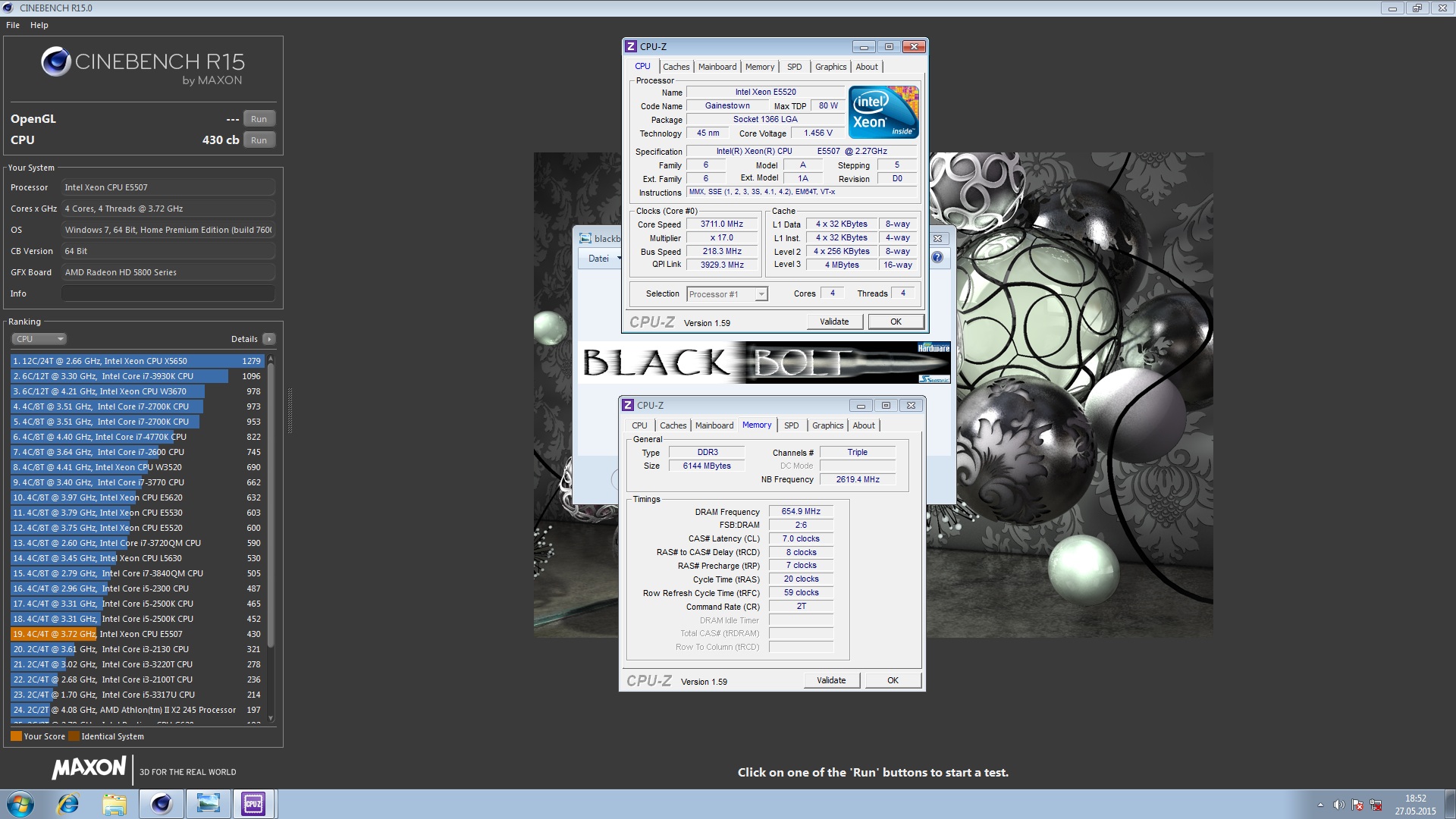1456x819 pixels.
Task: Click the taskbar clock showing 18:52
Action: click(x=1415, y=805)
